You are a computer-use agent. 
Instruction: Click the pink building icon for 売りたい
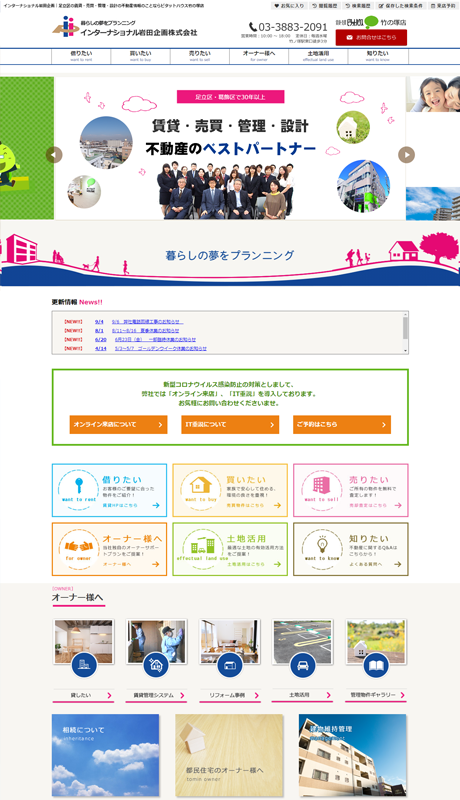[x=321, y=484]
